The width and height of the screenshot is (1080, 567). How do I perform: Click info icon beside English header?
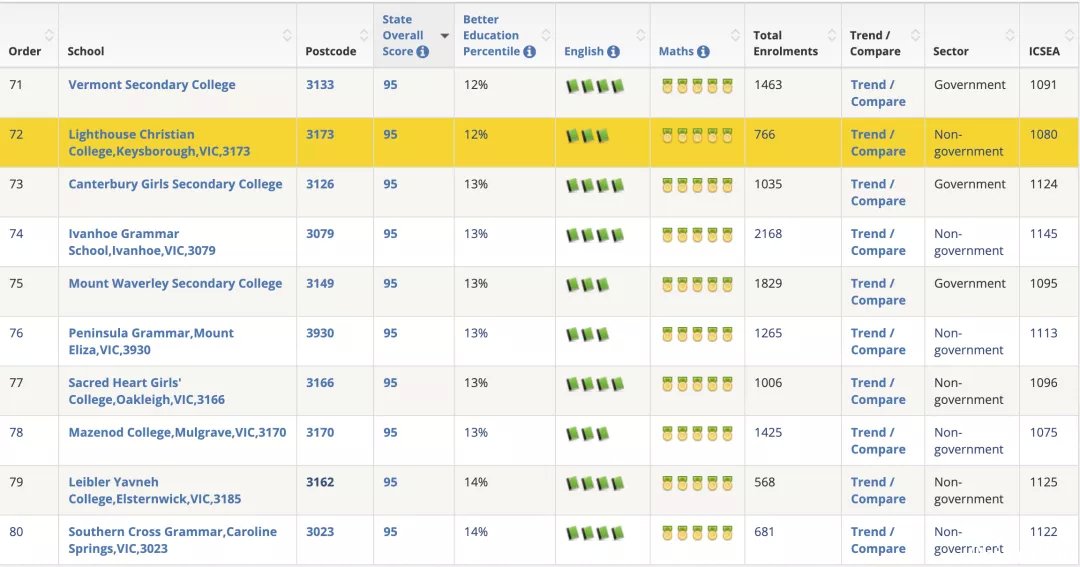[613, 52]
